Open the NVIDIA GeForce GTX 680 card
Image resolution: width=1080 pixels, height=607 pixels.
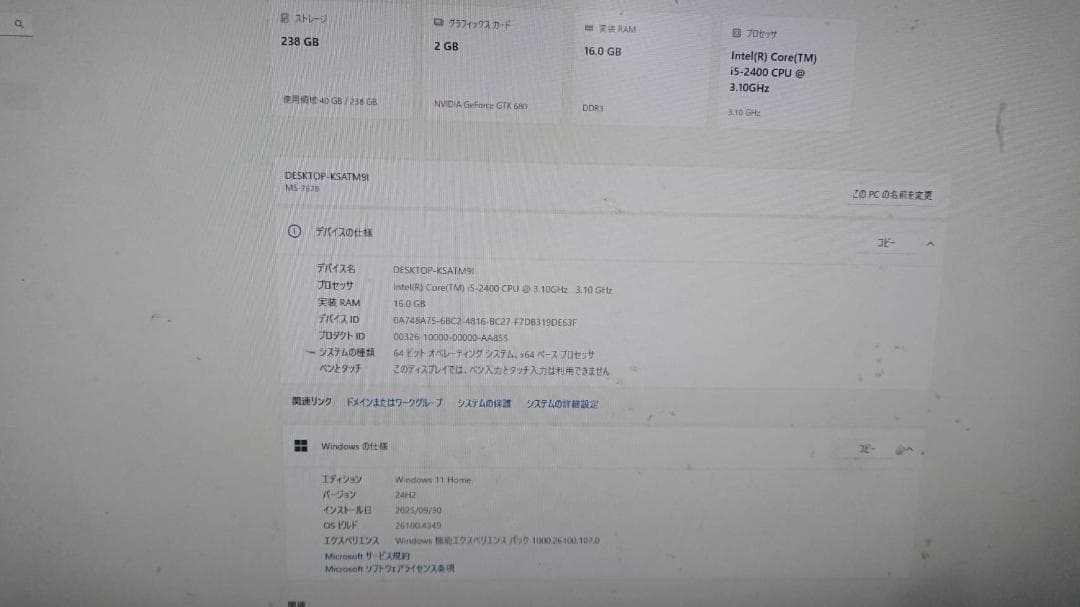[x=494, y=65]
